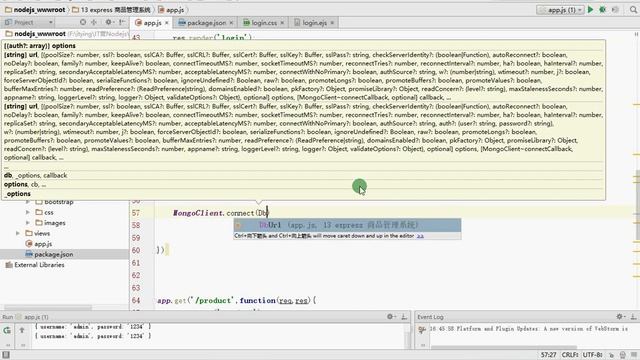
Task: Click the Event Log notification icon
Action: coord(422,330)
